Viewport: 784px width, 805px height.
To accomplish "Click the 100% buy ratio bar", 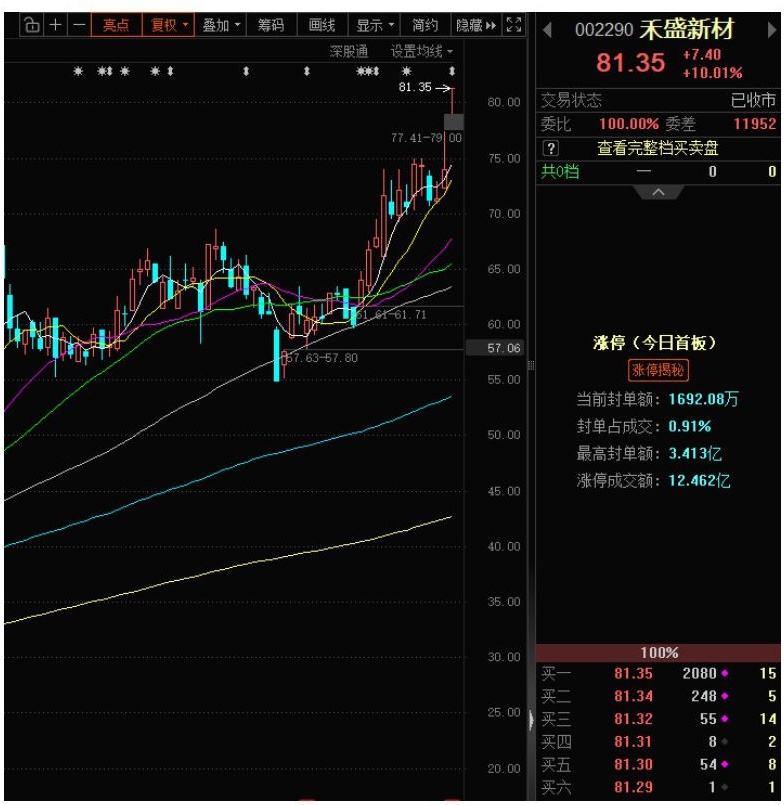I will pos(658,653).
